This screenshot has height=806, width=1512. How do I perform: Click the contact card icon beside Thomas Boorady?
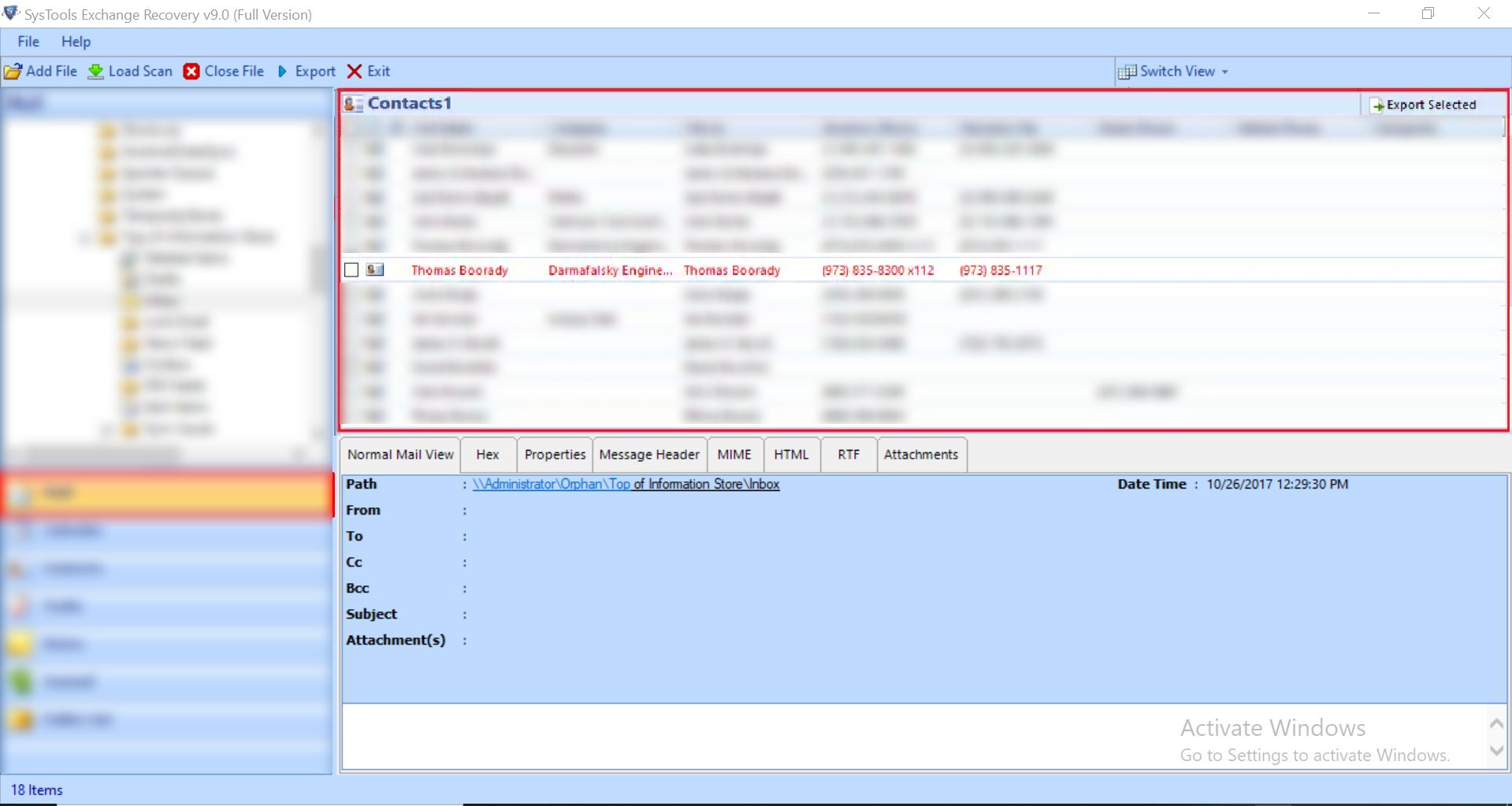click(374, 269)
